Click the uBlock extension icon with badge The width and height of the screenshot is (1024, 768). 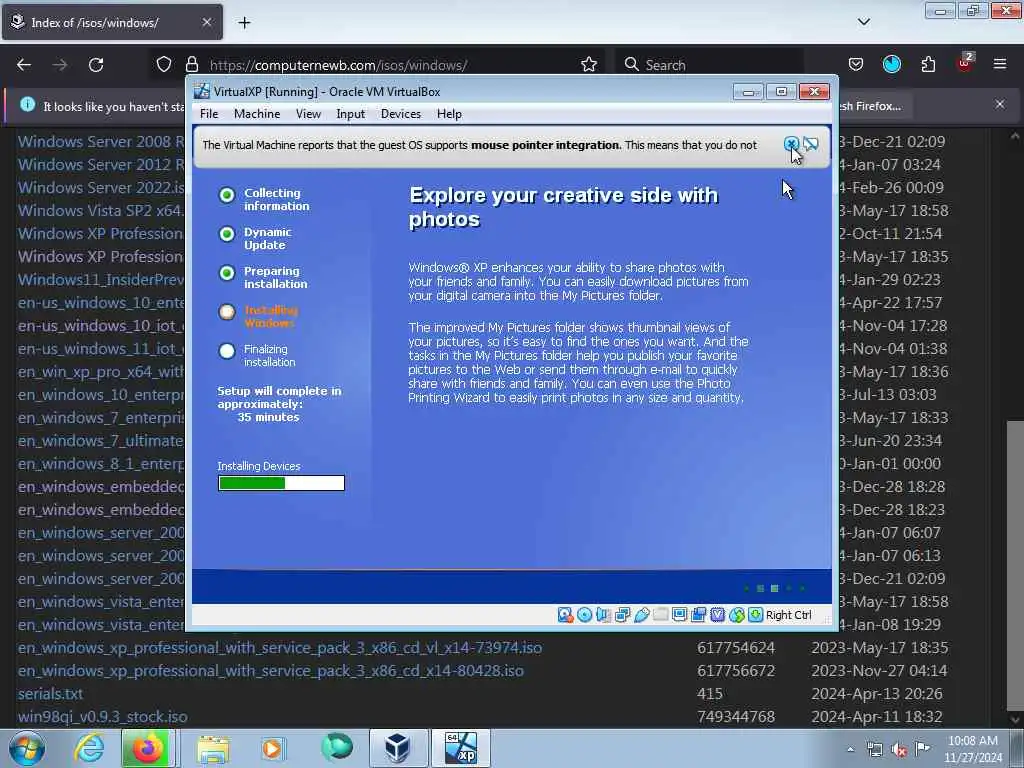point(965,63)
